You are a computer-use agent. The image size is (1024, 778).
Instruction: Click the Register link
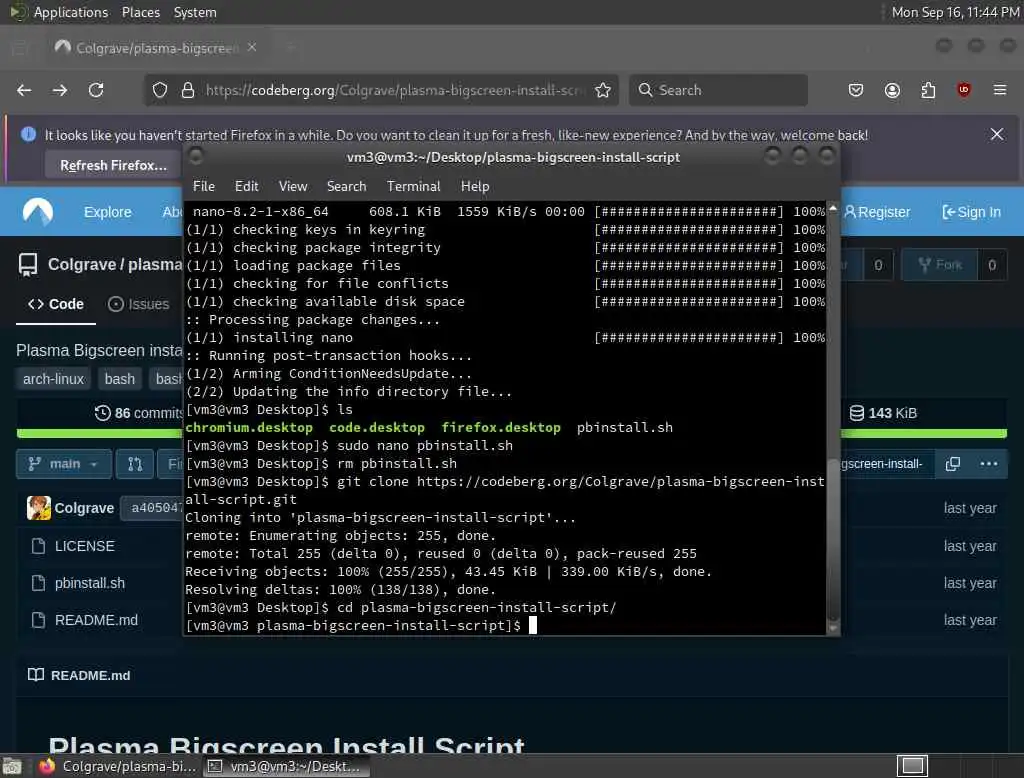point(876,212)
